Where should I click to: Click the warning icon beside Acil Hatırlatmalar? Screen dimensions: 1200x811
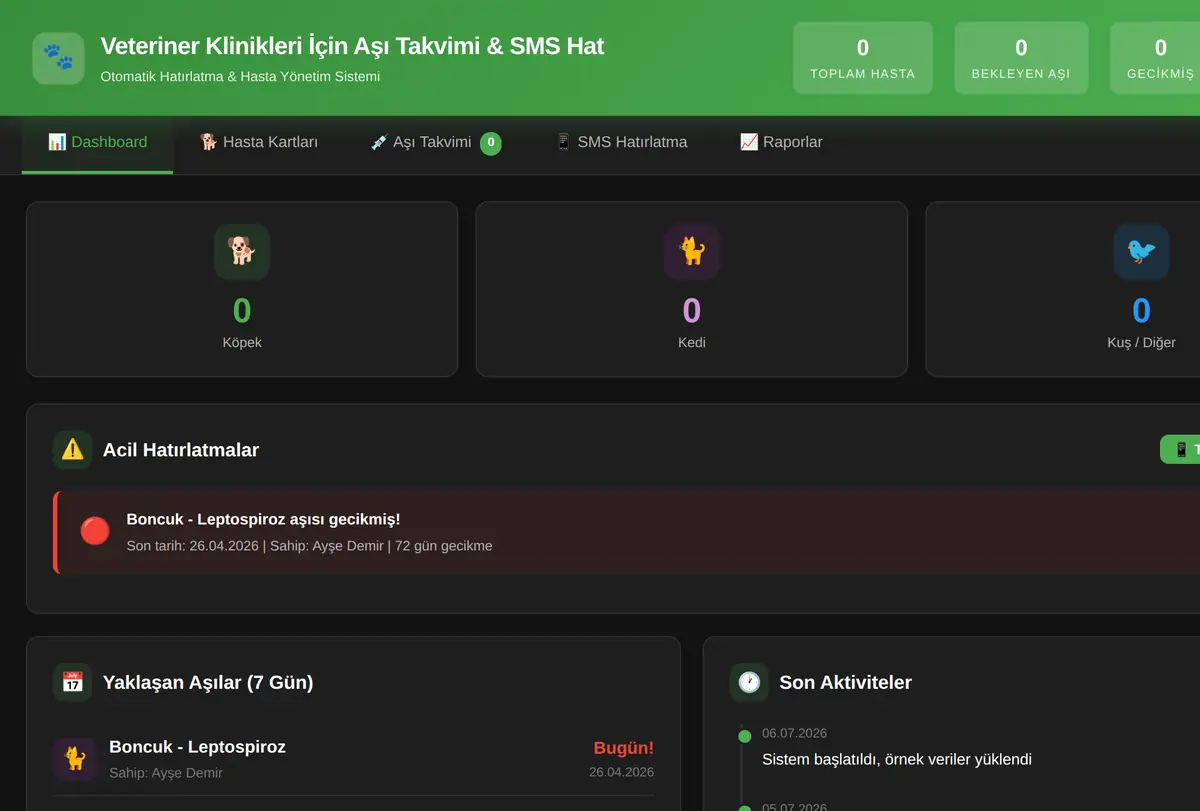[72, 450]
